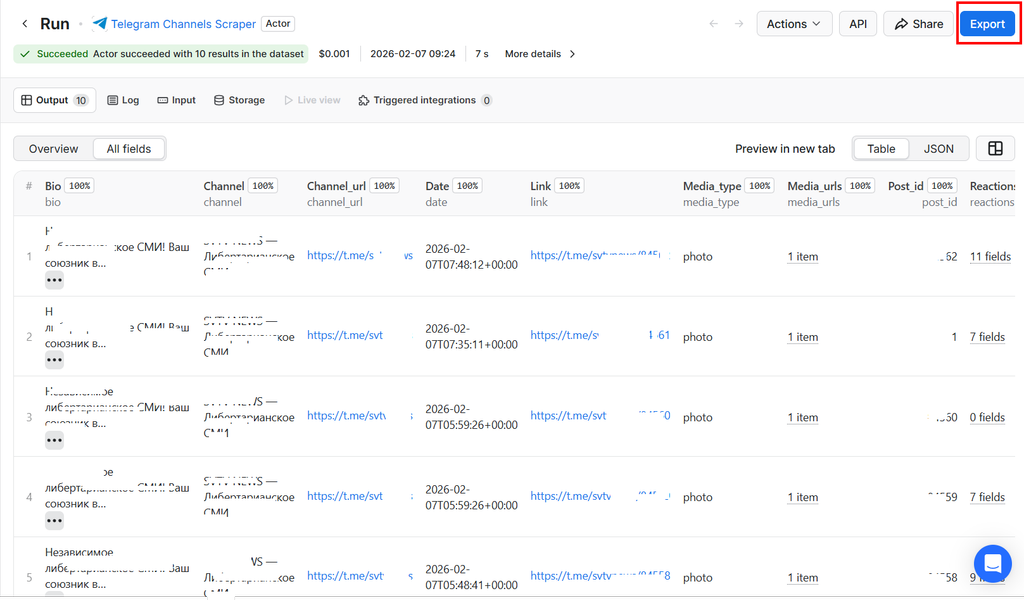Click the run timestamp 2026-02-07 09:24
Screen dimensions: 1024x600
413,54
